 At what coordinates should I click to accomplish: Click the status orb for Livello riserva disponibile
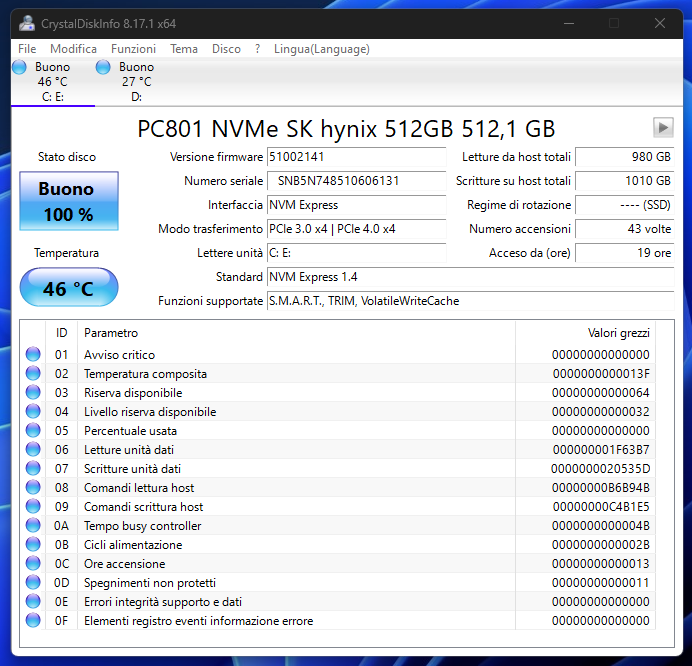33,411
